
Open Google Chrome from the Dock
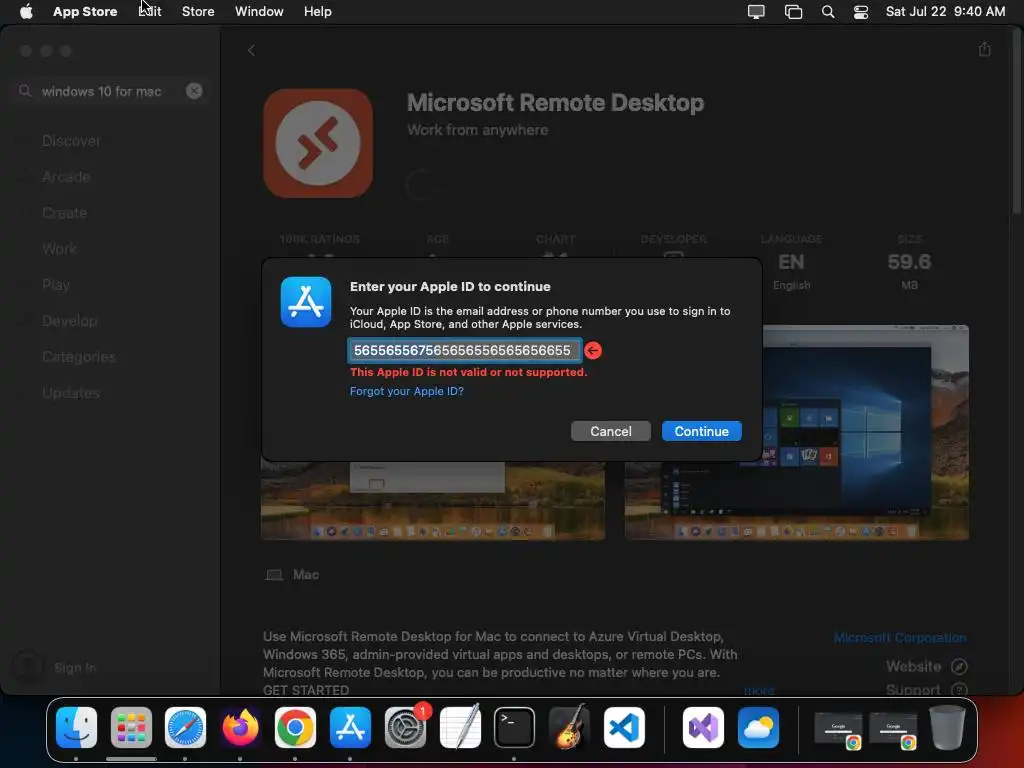tap(295, 728)
